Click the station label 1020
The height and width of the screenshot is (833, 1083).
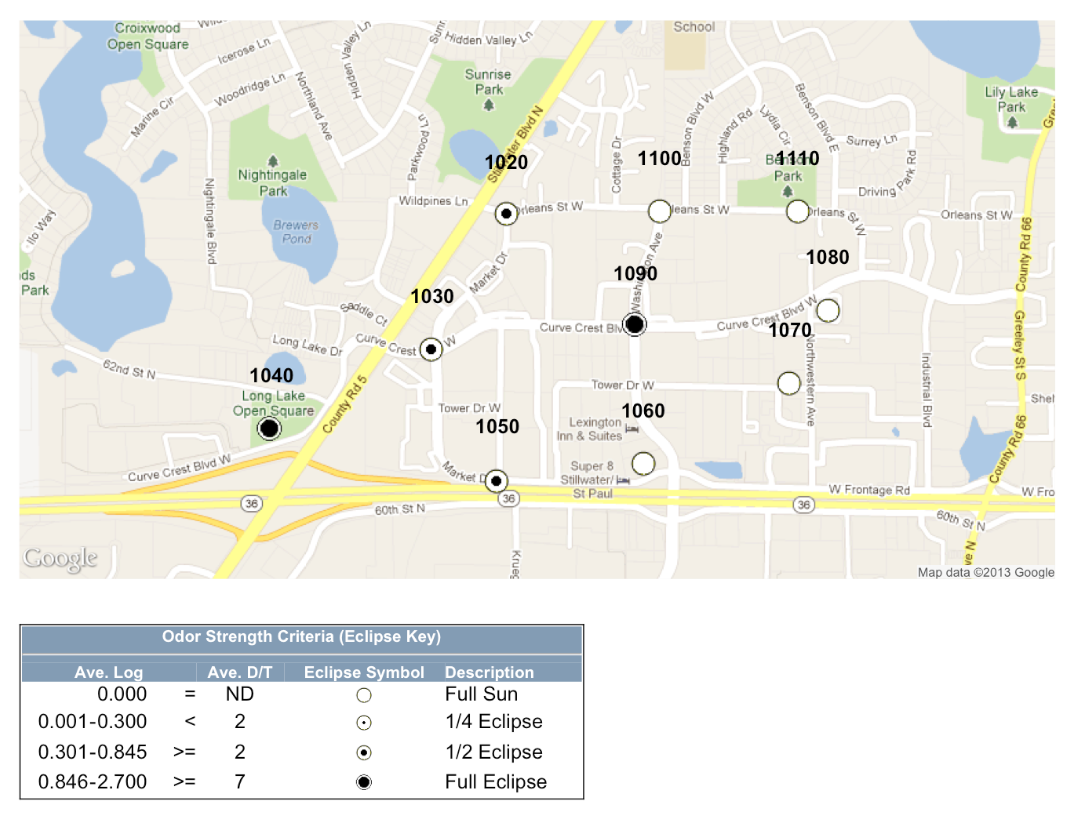(x=506, y=162)
